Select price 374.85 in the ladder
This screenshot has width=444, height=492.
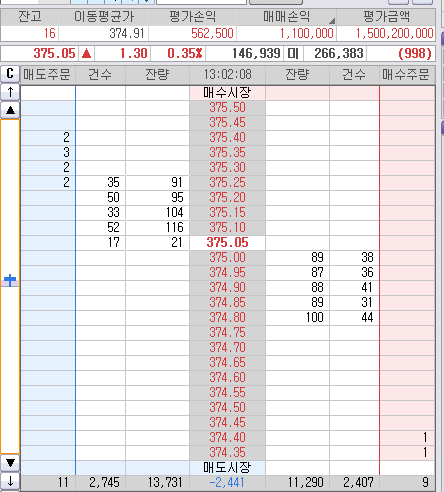(227, 302)
